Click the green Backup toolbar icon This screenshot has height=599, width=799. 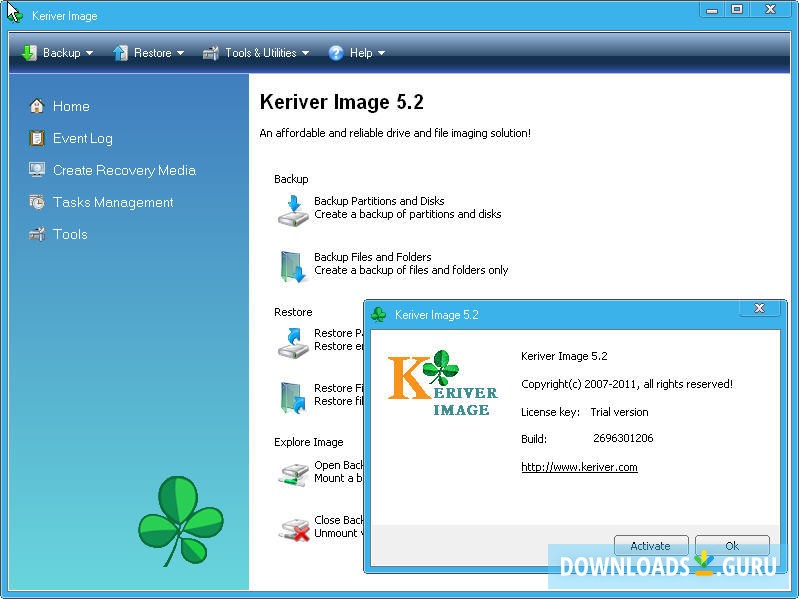coord(30,52)
